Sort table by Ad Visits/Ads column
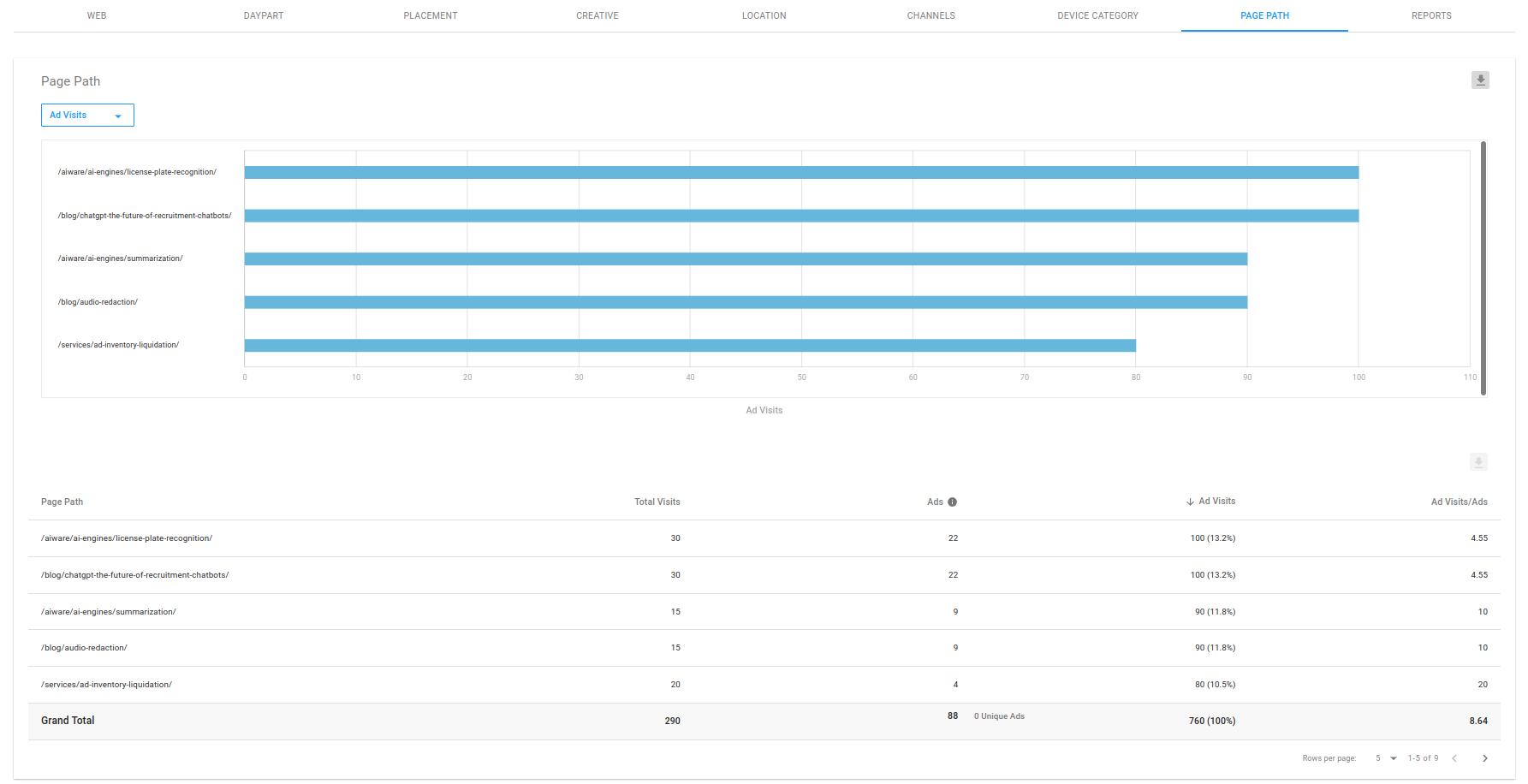 (1459, 502)
